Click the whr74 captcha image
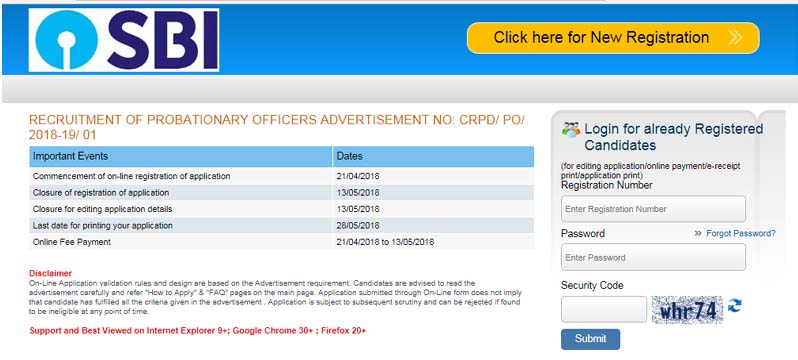This screenshot has height=360, width=798. click(x=687, y=310)
